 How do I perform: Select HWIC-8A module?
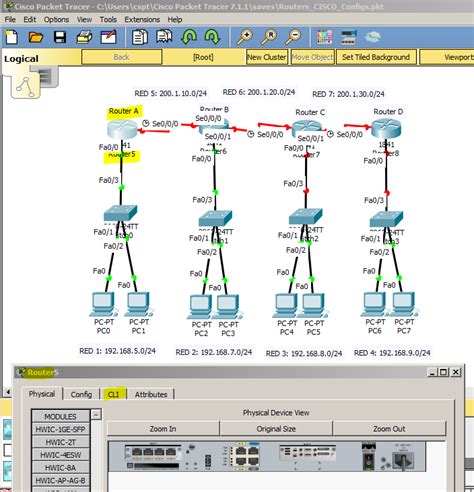tap(60, 467)
